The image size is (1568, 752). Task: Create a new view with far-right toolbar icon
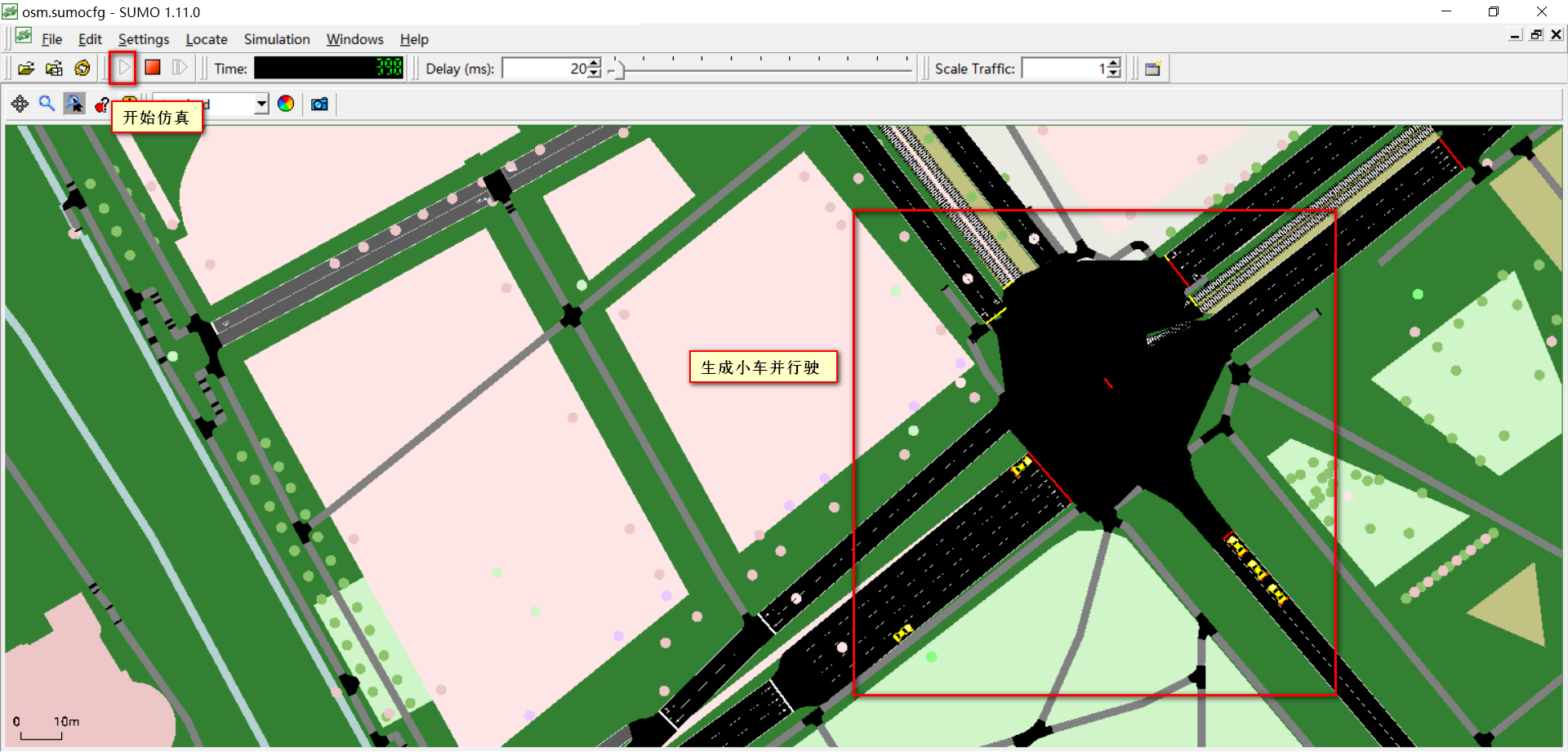(1153, 69)
